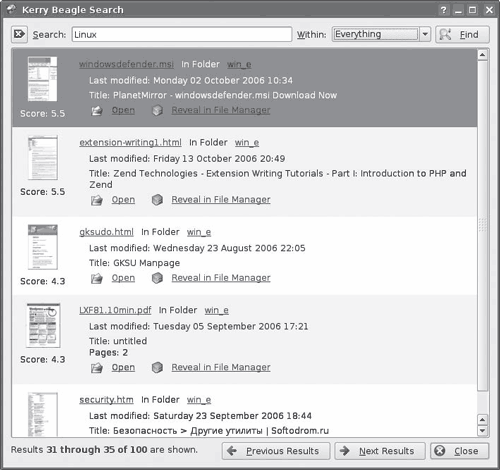This screenshot has width=500, height=470.
Task: Click Reveal in File Manager for LXF81.10min.pdf
Action: coord(221,367)
